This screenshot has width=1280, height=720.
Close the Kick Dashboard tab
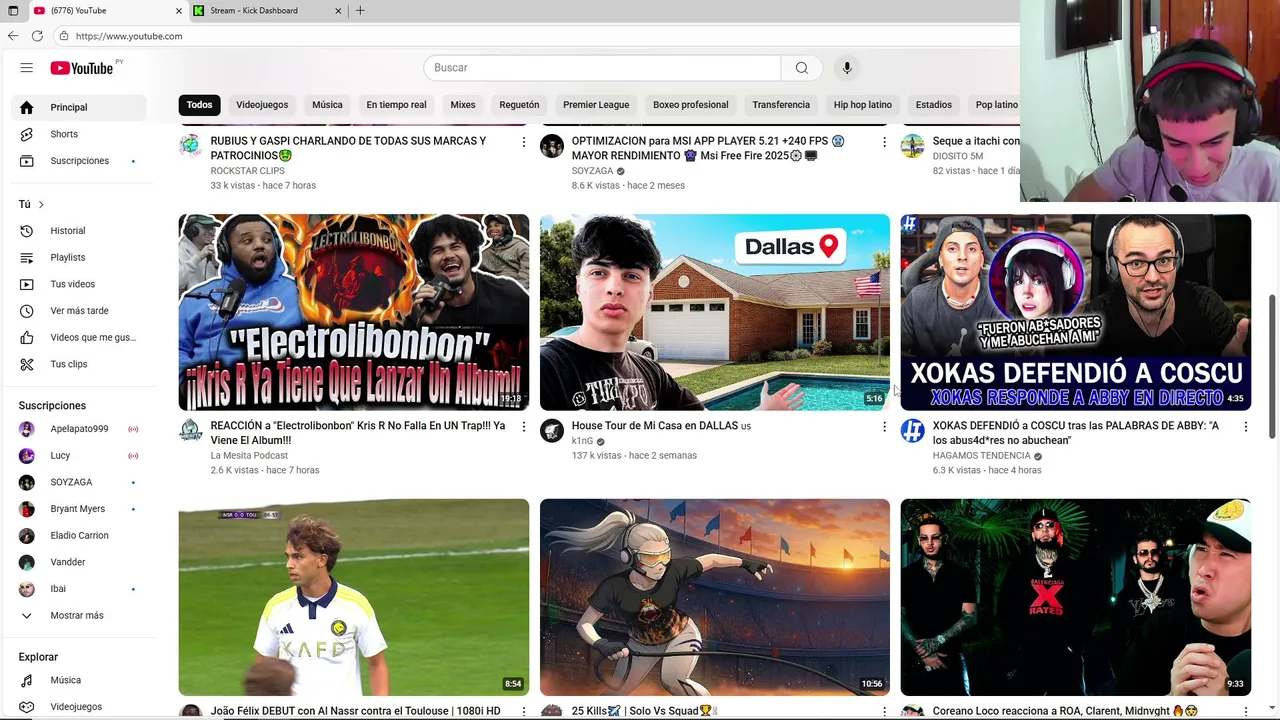point(338,11)
